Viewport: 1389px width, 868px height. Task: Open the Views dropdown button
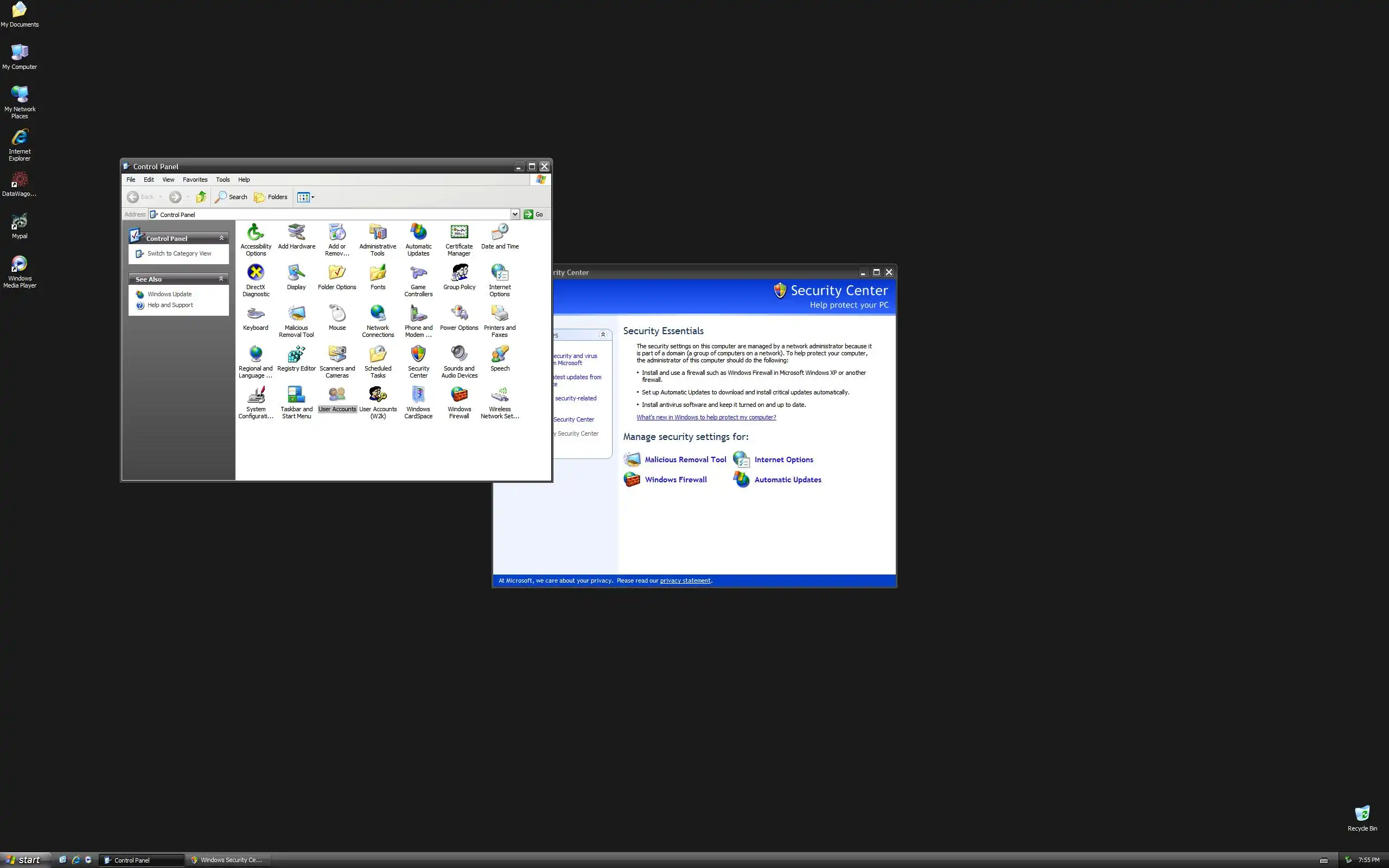pyautogui.click(x=306, y=197)
